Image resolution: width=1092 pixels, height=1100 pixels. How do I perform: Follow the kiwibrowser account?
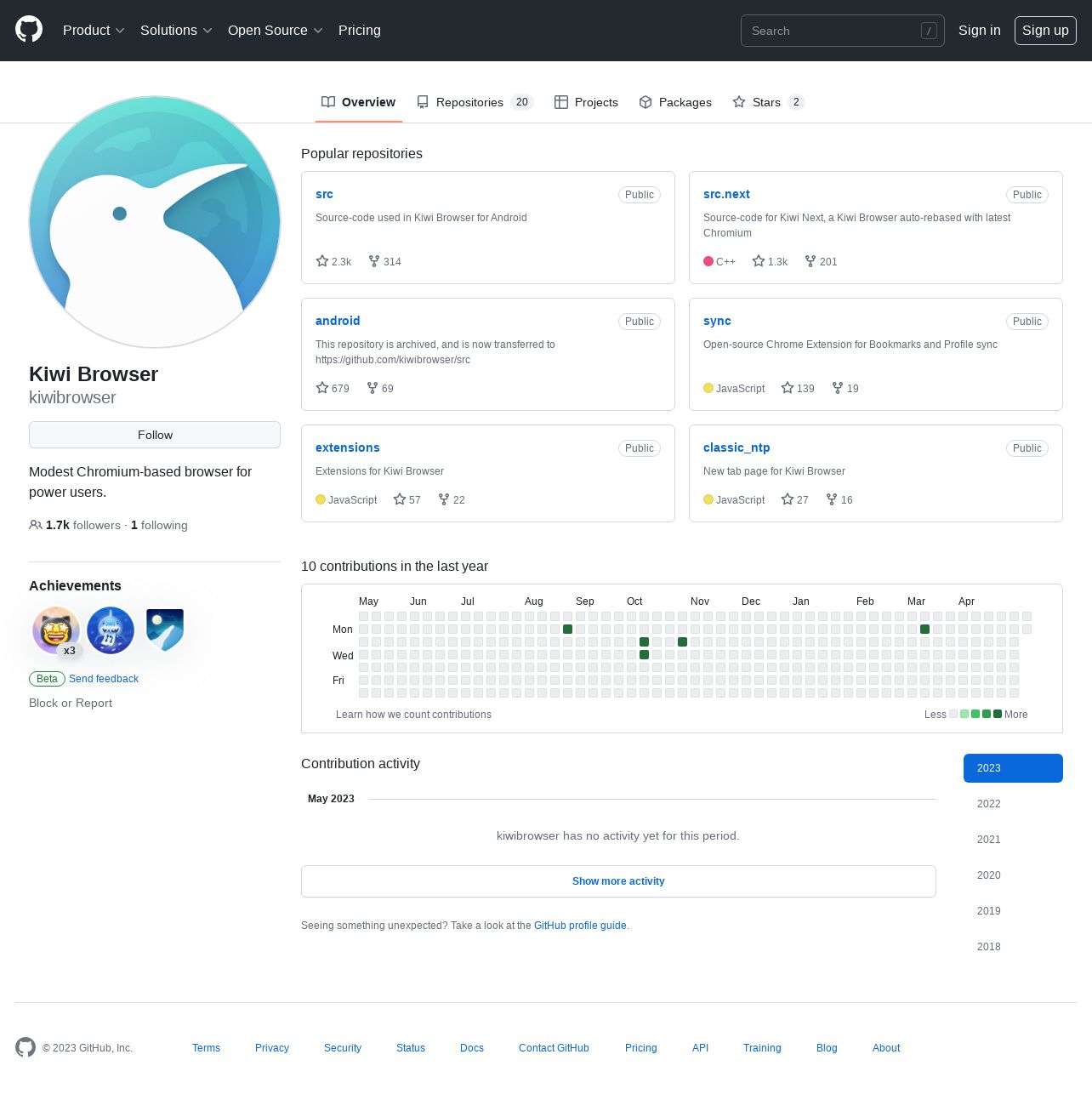click(155, 435)
